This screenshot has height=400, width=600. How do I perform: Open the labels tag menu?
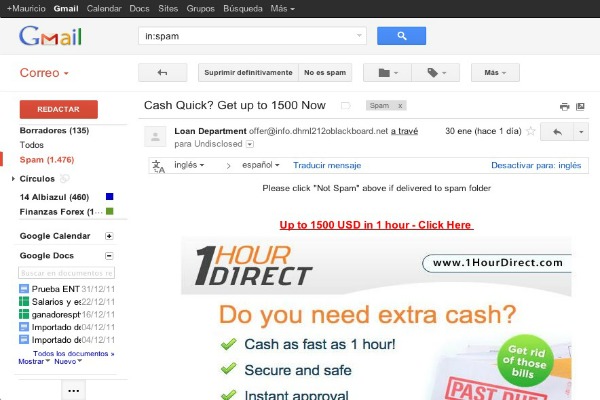click(435, 73)
